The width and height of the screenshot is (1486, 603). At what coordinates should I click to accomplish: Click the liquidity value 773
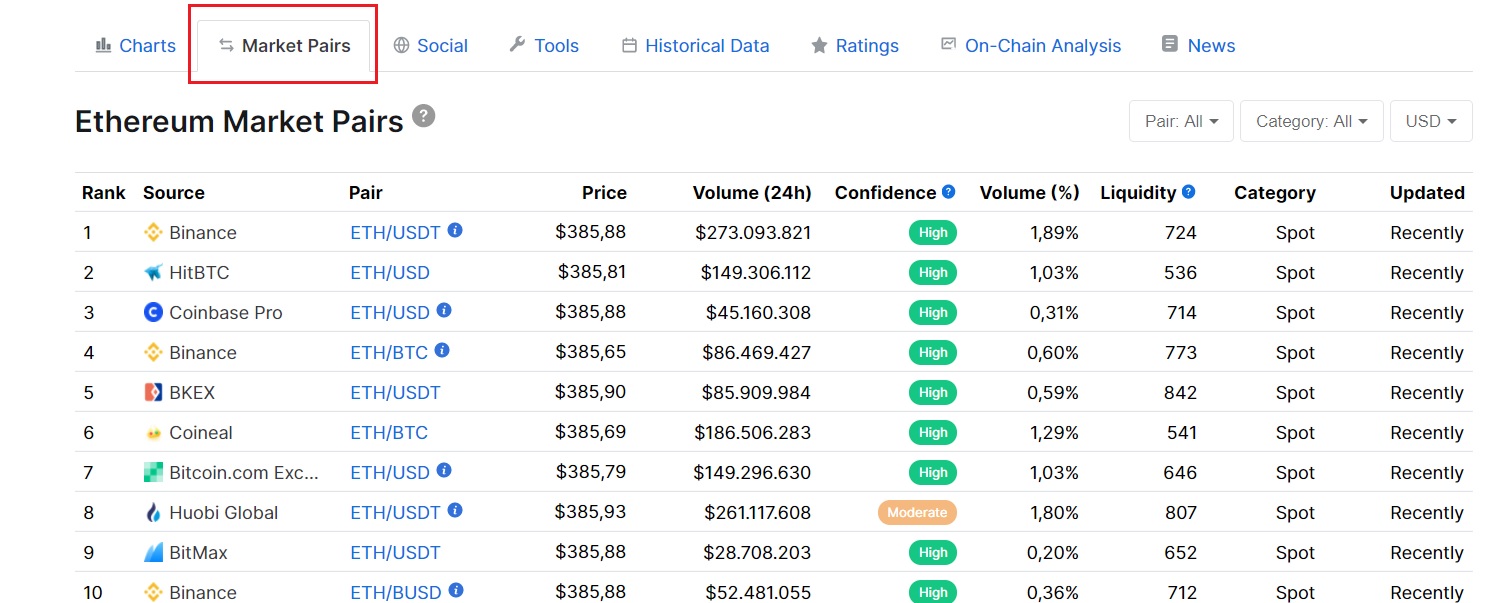click(1180, 353)
